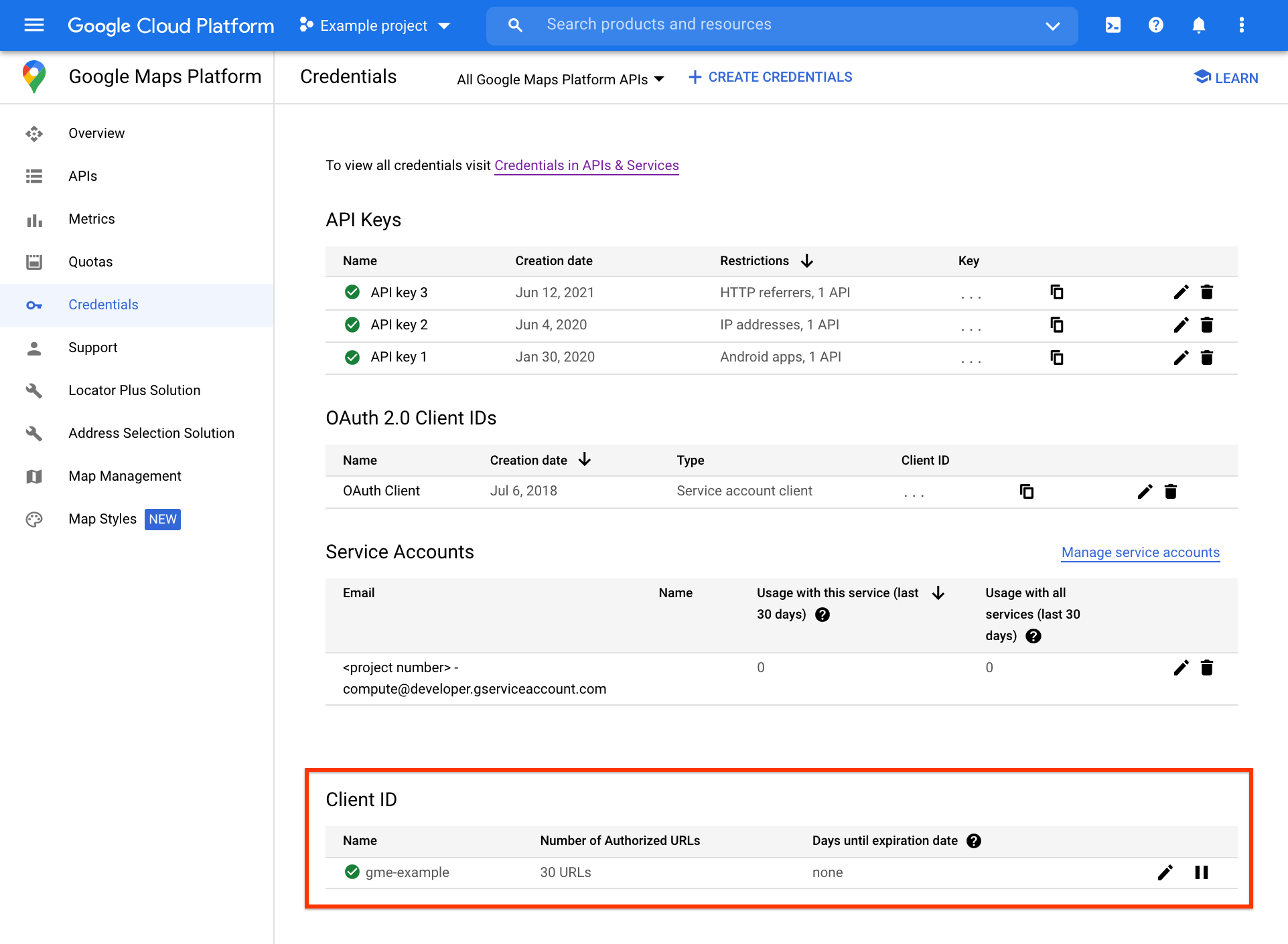
Task: Expand the Google Cloud project selector
Action: (375, 25)
